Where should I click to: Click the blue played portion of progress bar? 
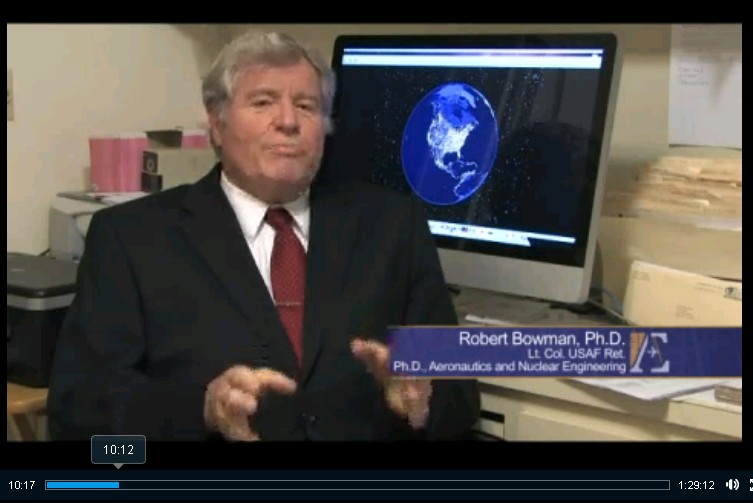80,485
